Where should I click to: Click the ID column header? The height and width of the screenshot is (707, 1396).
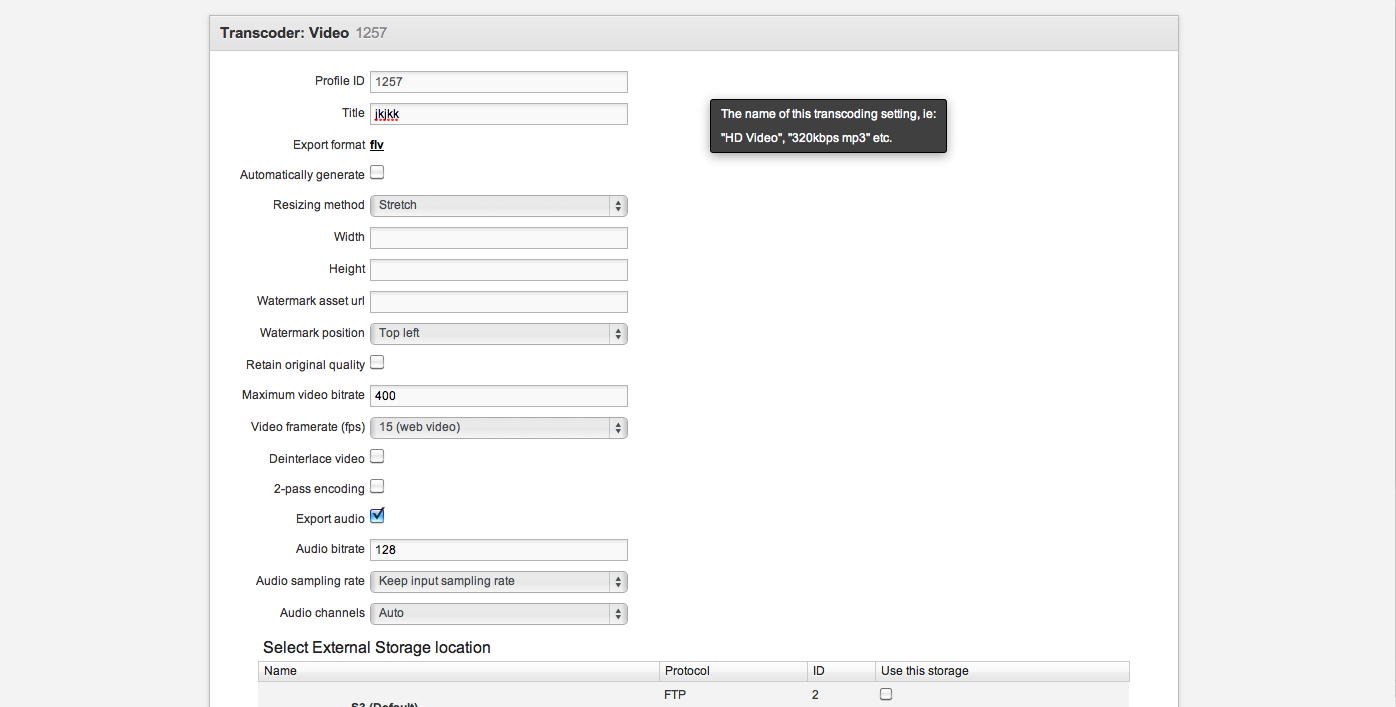point(841,671)
